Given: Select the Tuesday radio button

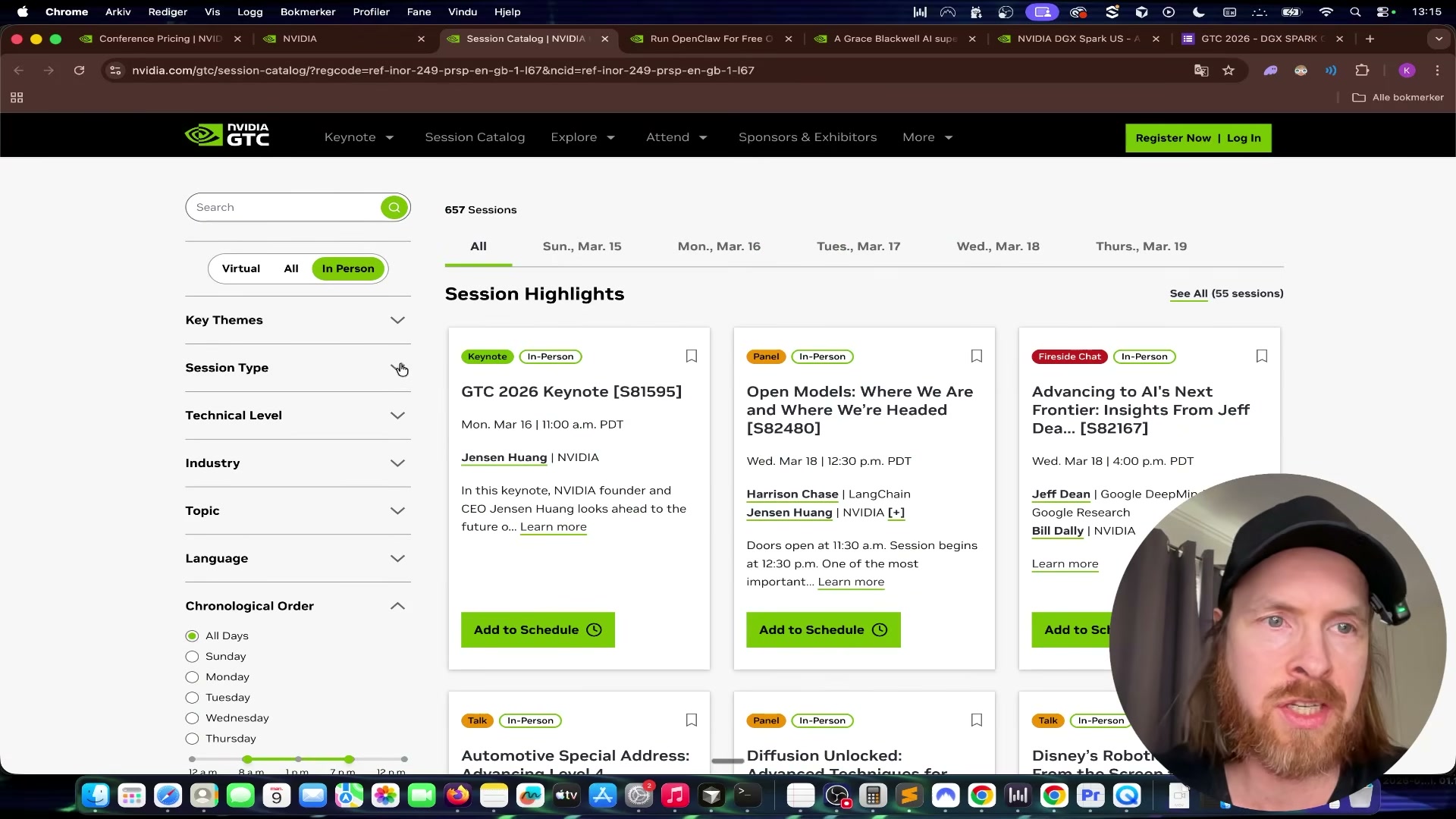Looking at the screenshot, I should tap(192, 698).
